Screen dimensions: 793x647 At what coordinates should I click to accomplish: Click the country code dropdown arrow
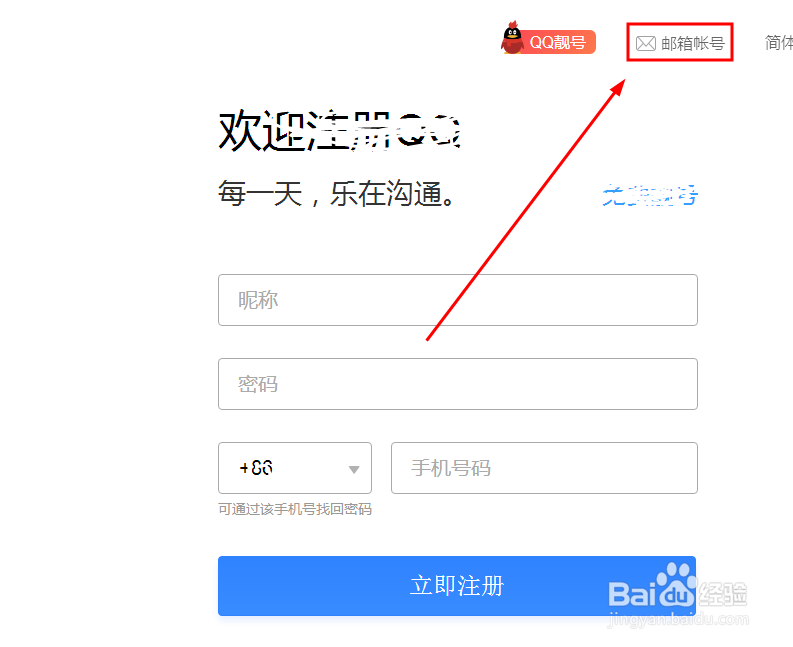click(354, 470)
